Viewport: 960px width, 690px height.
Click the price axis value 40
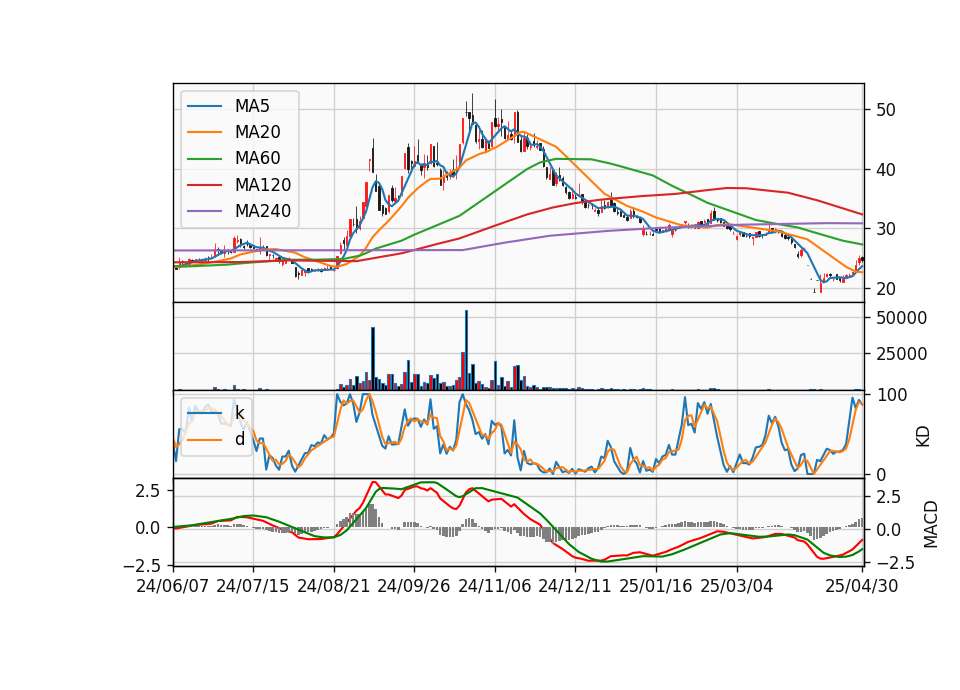885,170
